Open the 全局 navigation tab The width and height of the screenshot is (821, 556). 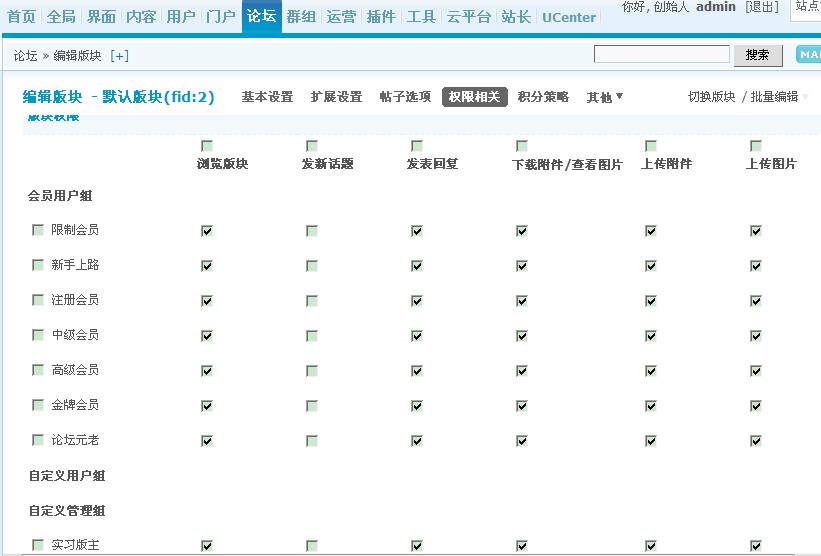click(x=61, y=17)
